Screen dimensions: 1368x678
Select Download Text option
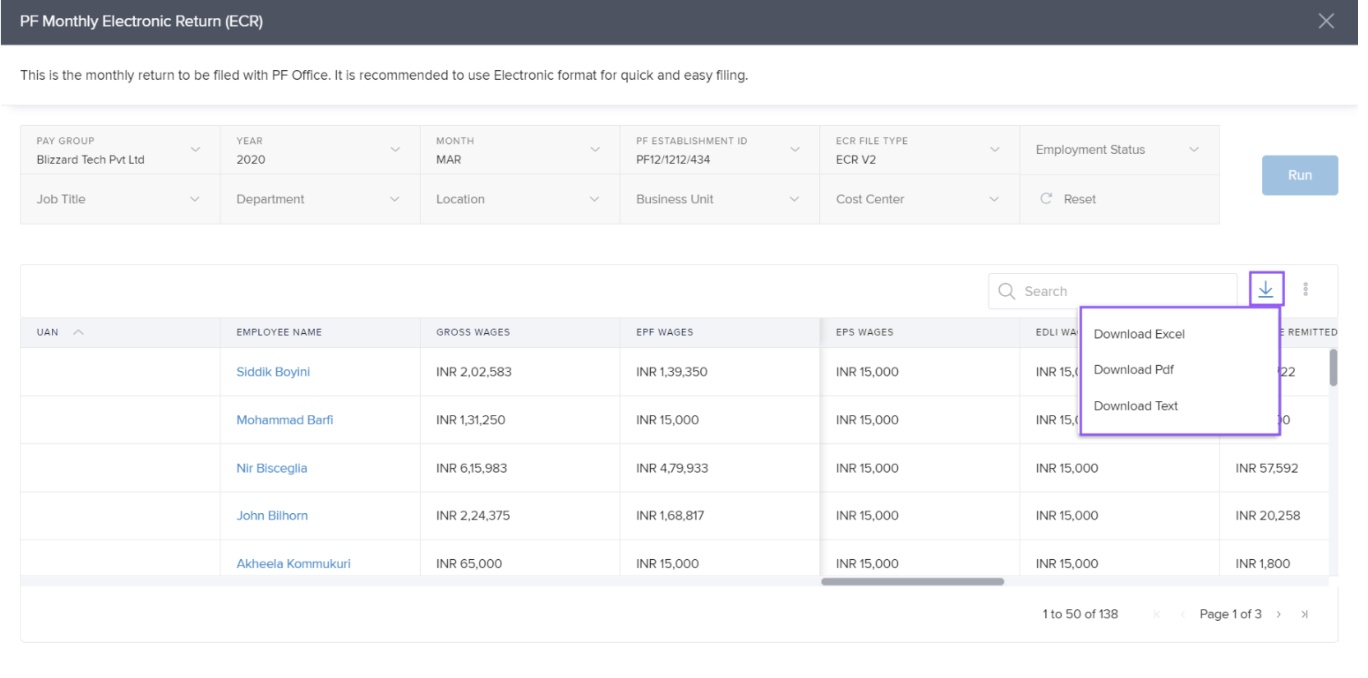[x=1136, y=406]
